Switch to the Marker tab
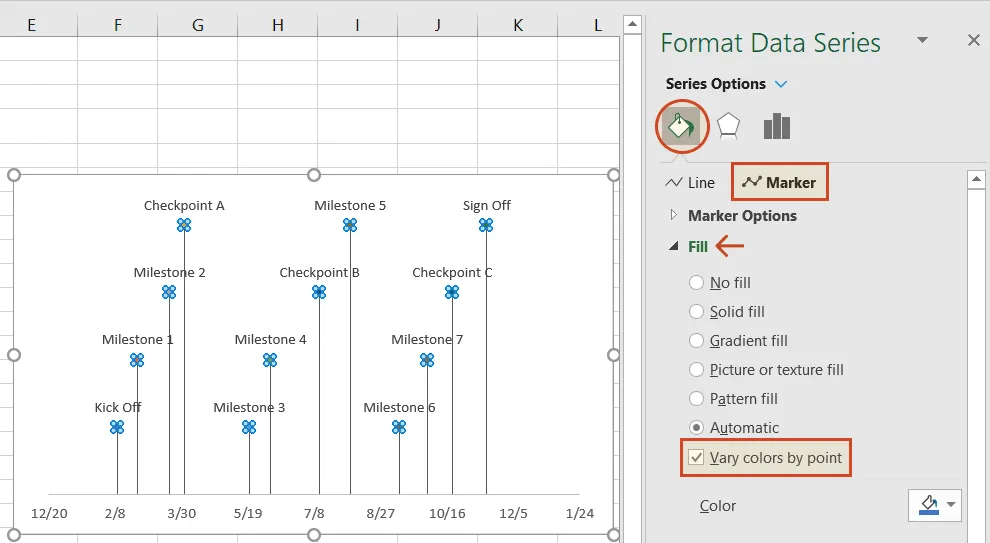This screenshot has height=543, width=990. (780, 183)
